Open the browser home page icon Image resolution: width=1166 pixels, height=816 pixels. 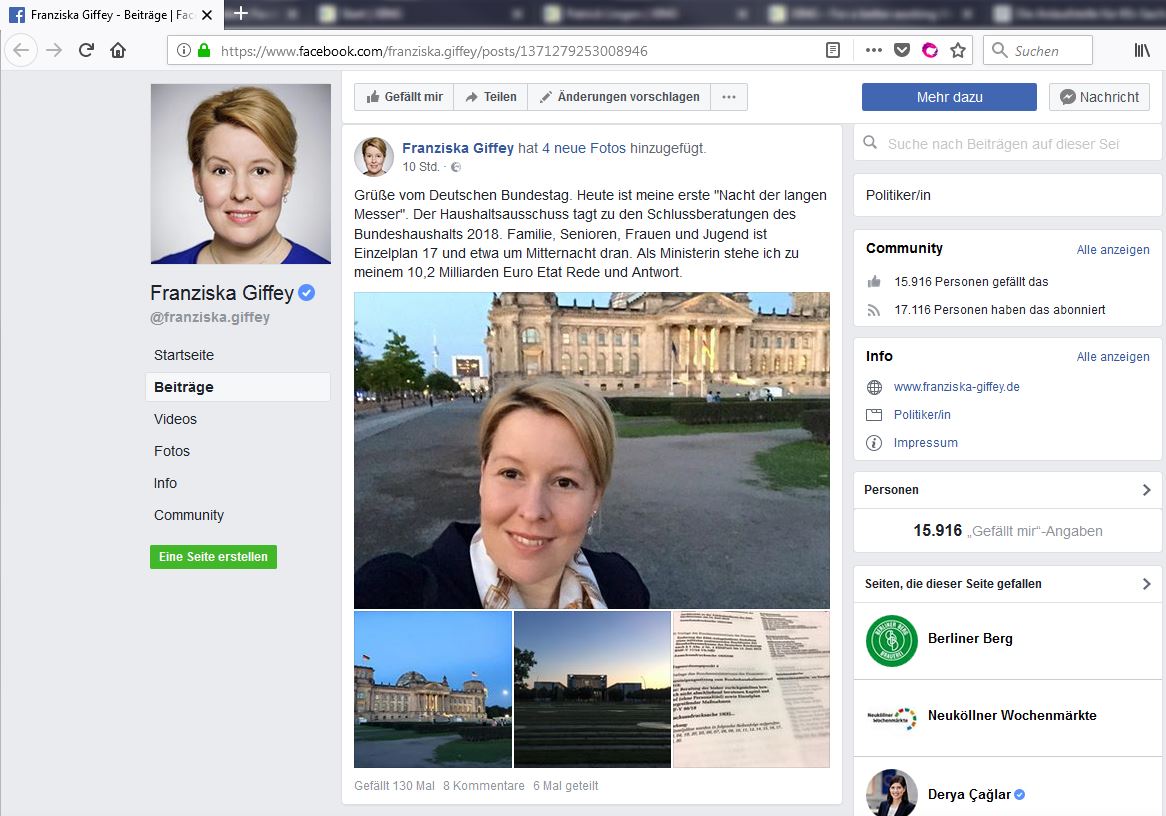pyautogui.click(x=117, y=51)
